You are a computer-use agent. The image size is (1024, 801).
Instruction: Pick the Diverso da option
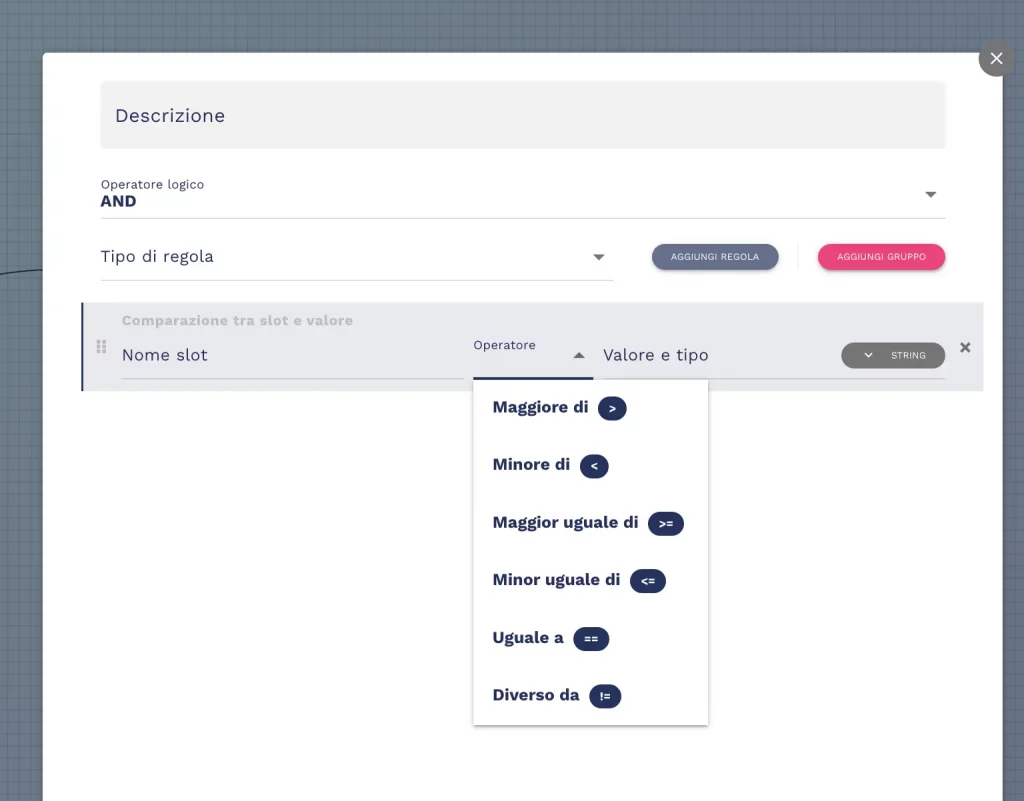click(x=590, y=696)
